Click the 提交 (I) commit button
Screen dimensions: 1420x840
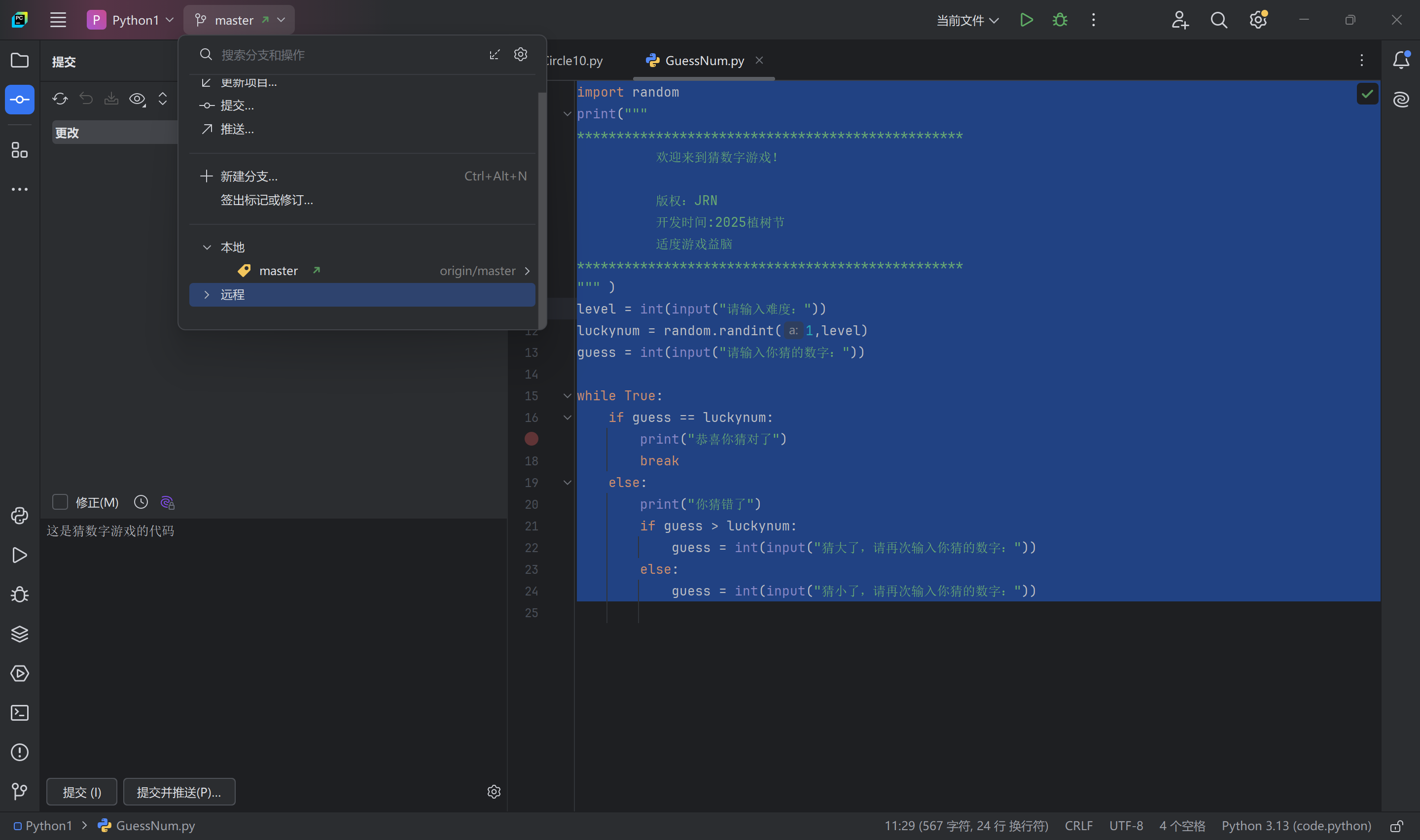tap(81, 792)
